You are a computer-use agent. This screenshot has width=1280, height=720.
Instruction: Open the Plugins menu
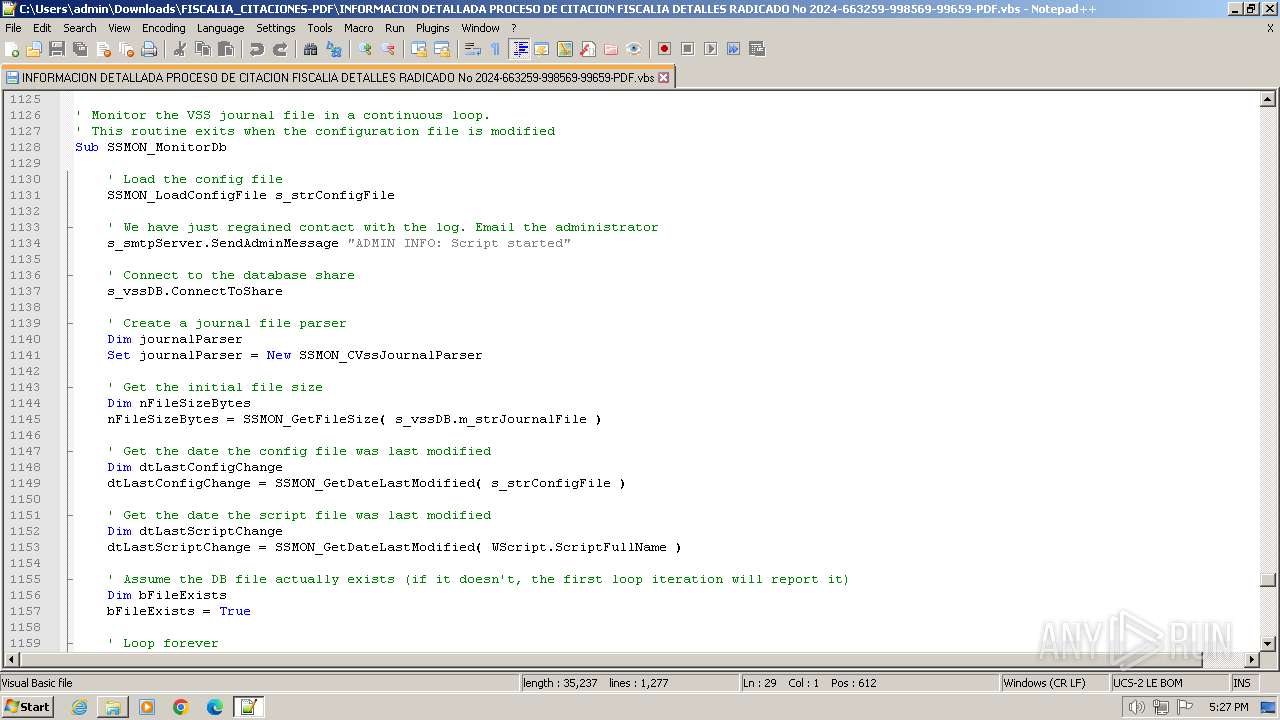pos(433,28)
